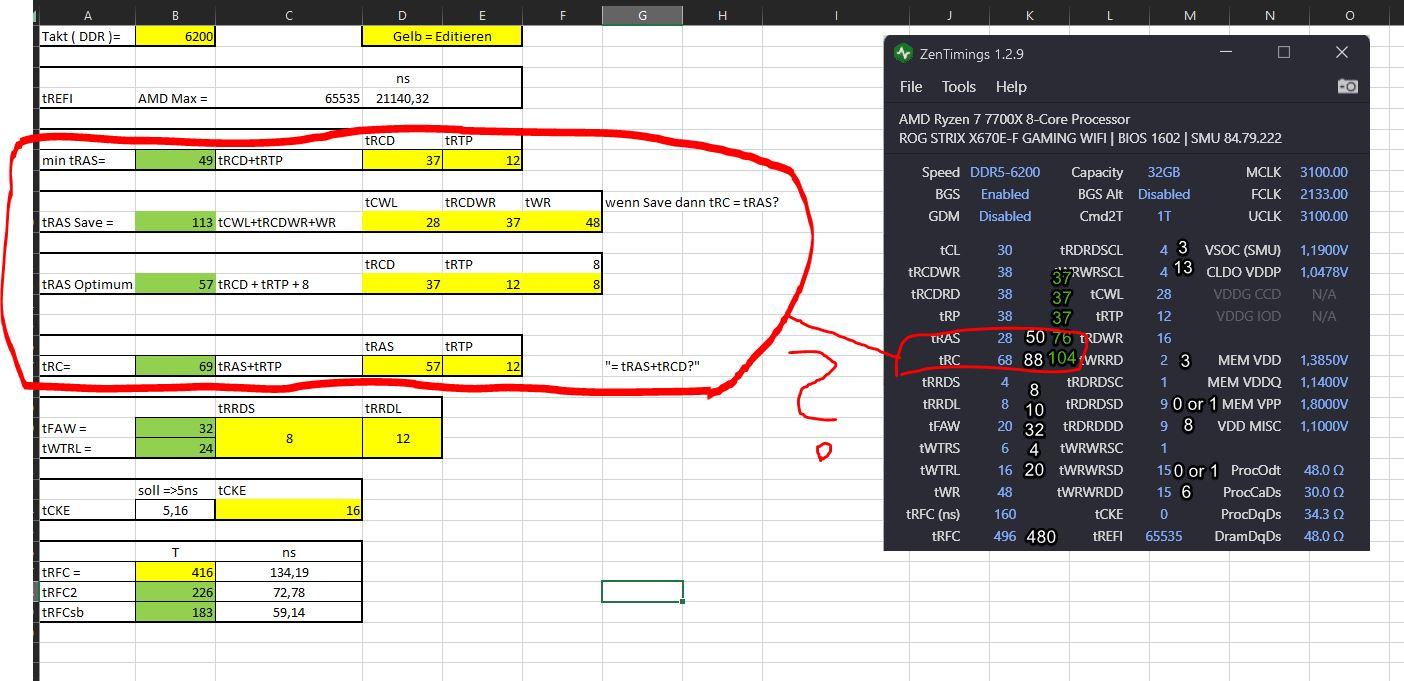1404x681 pixels.
Task: Click the yellow cell with value 6200
Action: [x=175, y=36]
